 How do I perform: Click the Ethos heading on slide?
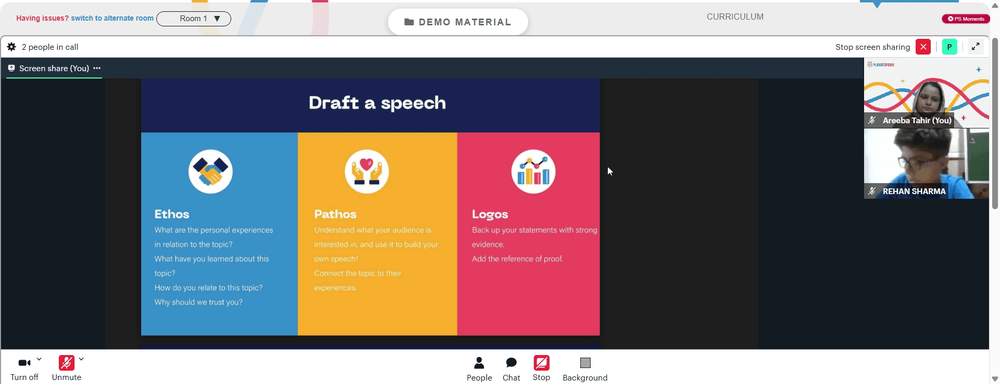[x=172, y=214]
